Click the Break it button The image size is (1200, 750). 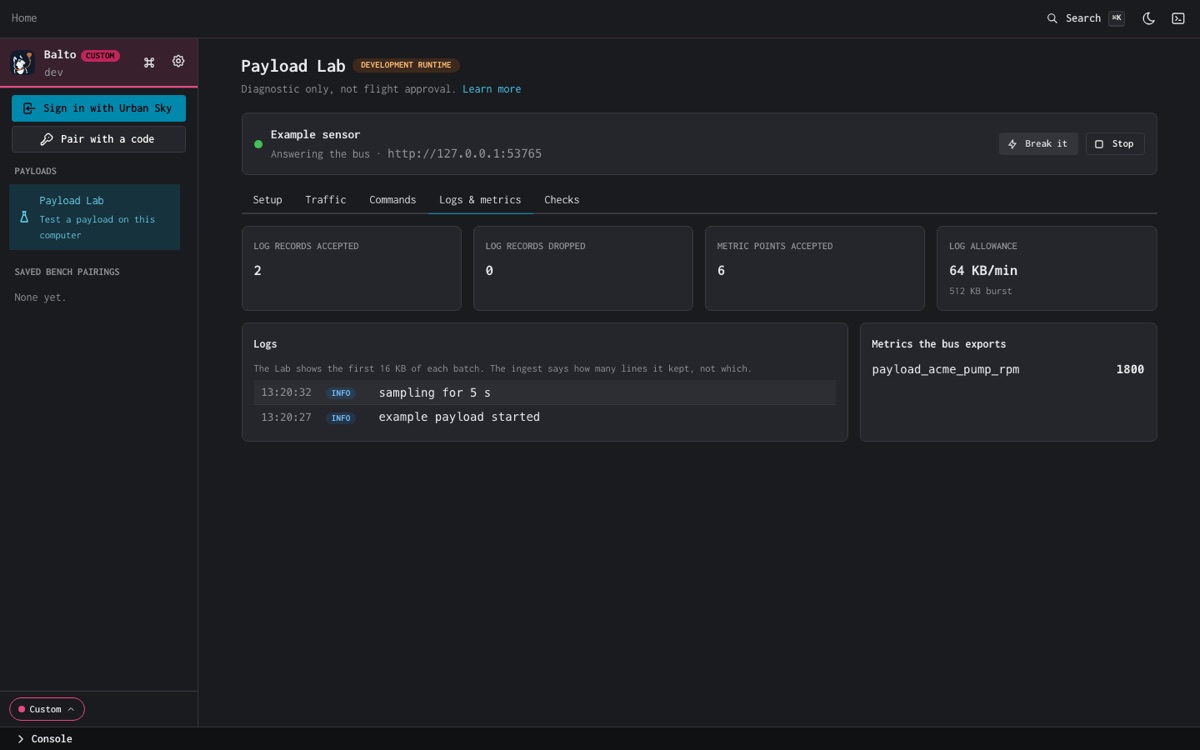tap(1038, 144)
